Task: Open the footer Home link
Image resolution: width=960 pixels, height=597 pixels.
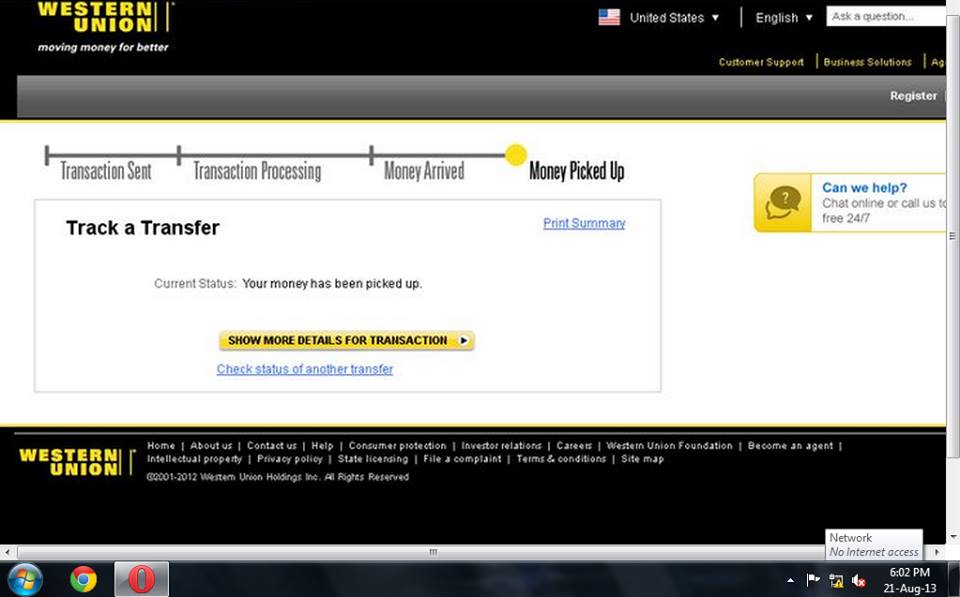Action: click(x=161, y=446)
